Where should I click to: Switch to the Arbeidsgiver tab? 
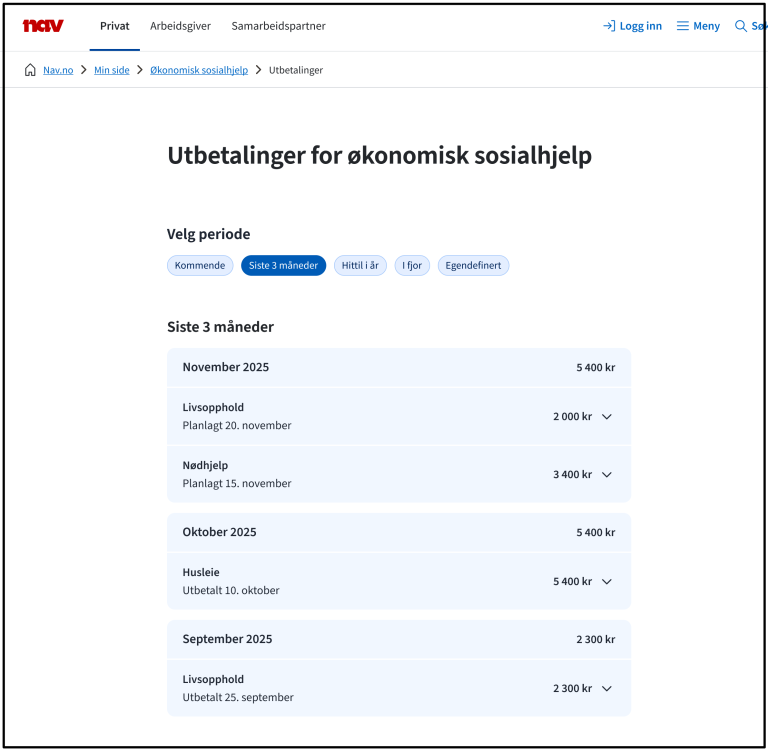point(180,26)
